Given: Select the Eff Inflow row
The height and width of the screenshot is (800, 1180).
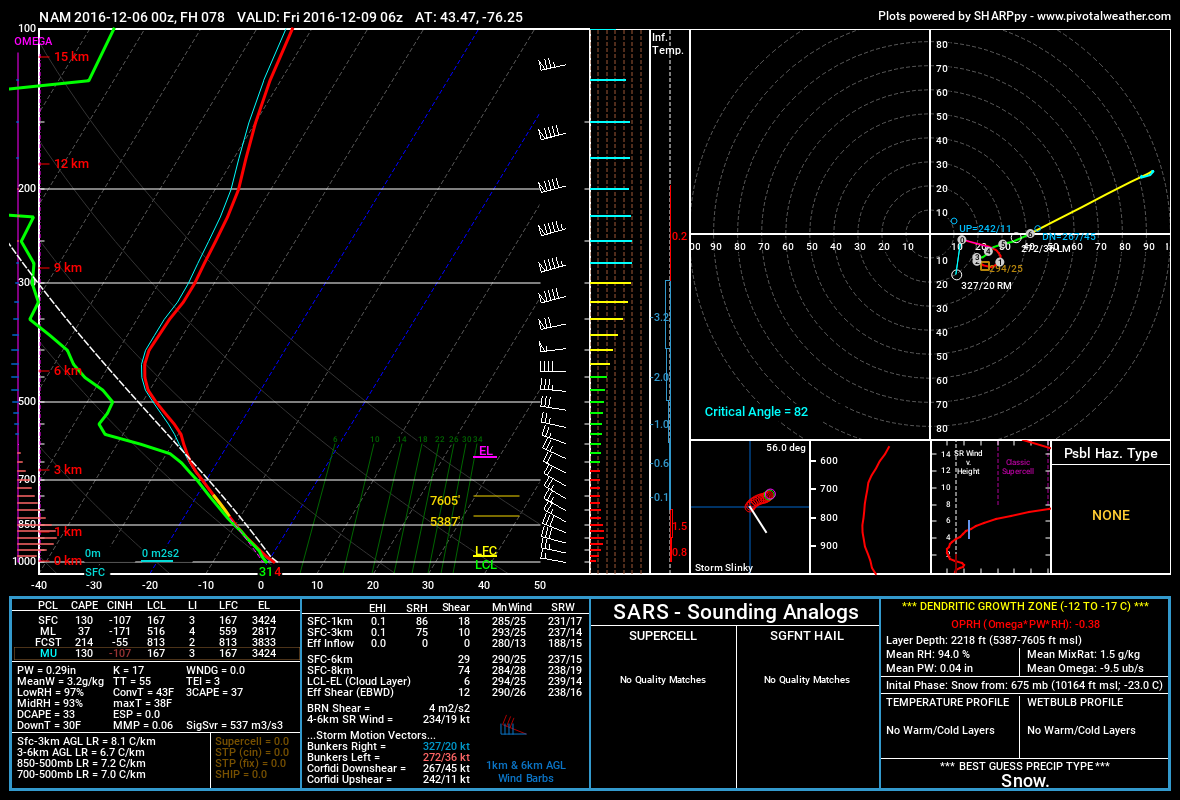Looking at the screenshot, I should (444, 643).
